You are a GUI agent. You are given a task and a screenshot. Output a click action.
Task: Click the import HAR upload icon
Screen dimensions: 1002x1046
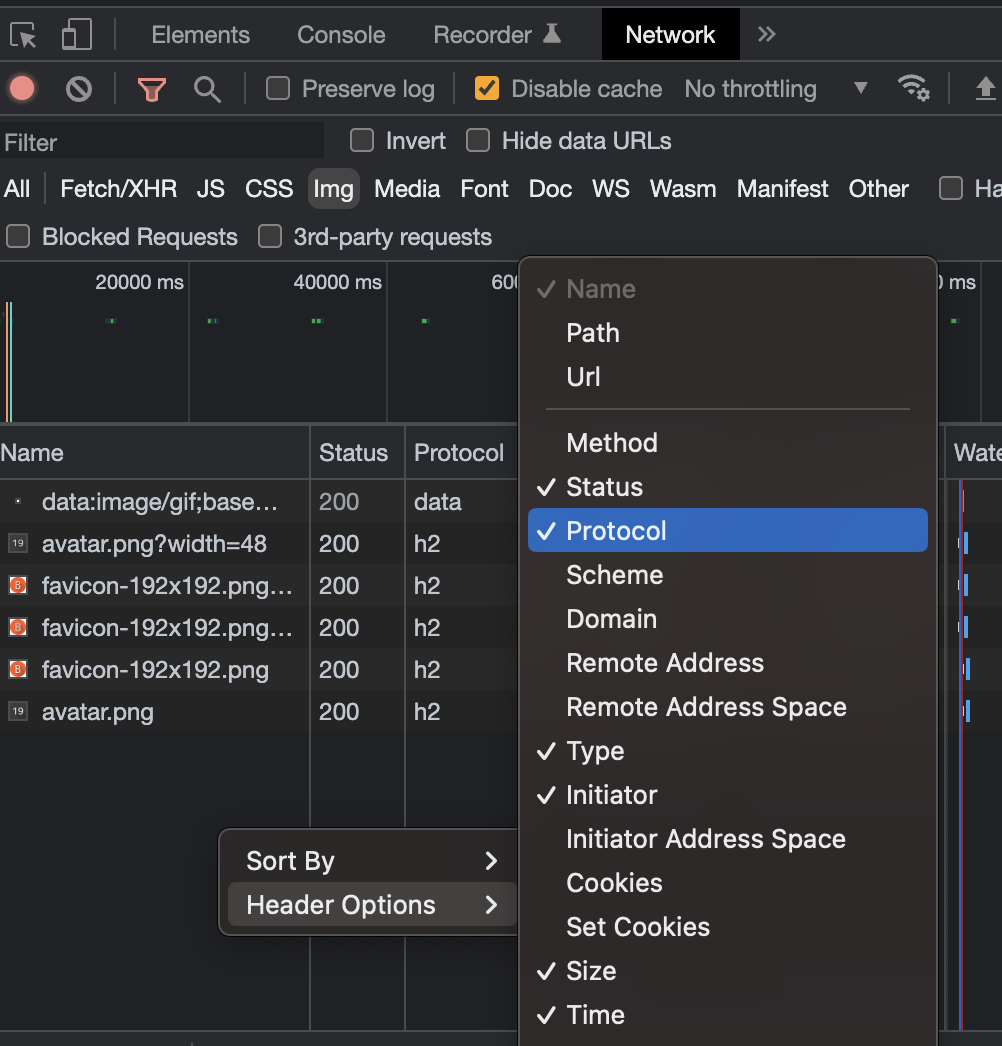[x=985, y=89]
